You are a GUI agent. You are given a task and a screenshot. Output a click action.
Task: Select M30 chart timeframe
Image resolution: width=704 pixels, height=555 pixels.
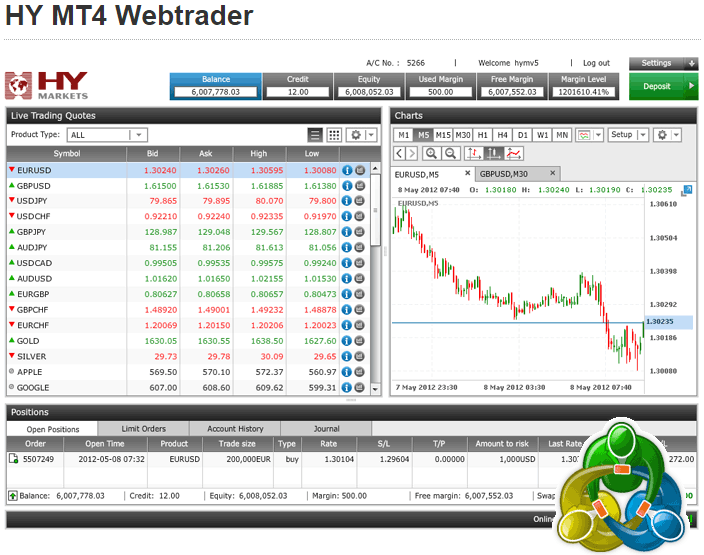click(x=463, y=135)
